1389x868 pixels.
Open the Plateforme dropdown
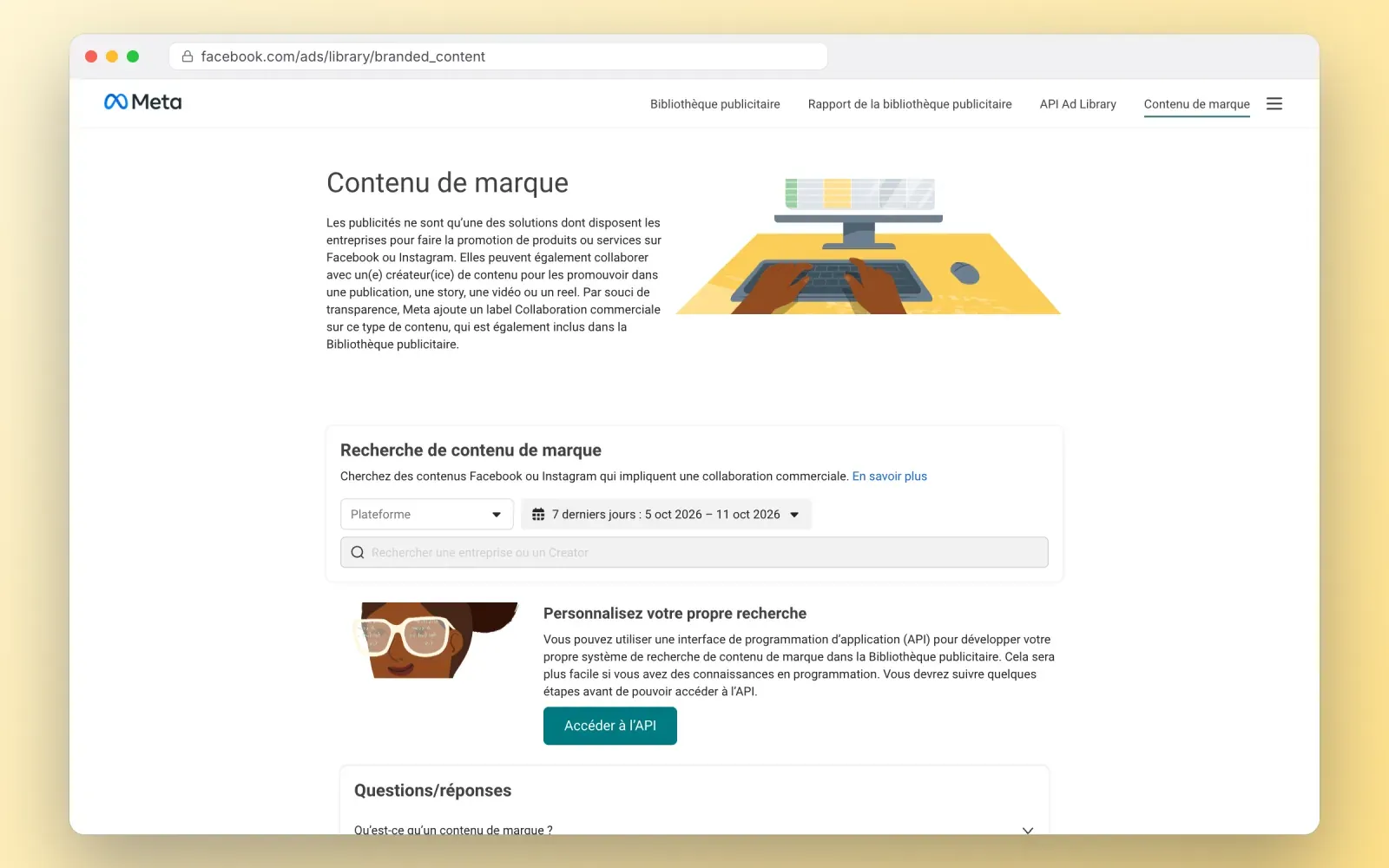(x=427, y=515)
